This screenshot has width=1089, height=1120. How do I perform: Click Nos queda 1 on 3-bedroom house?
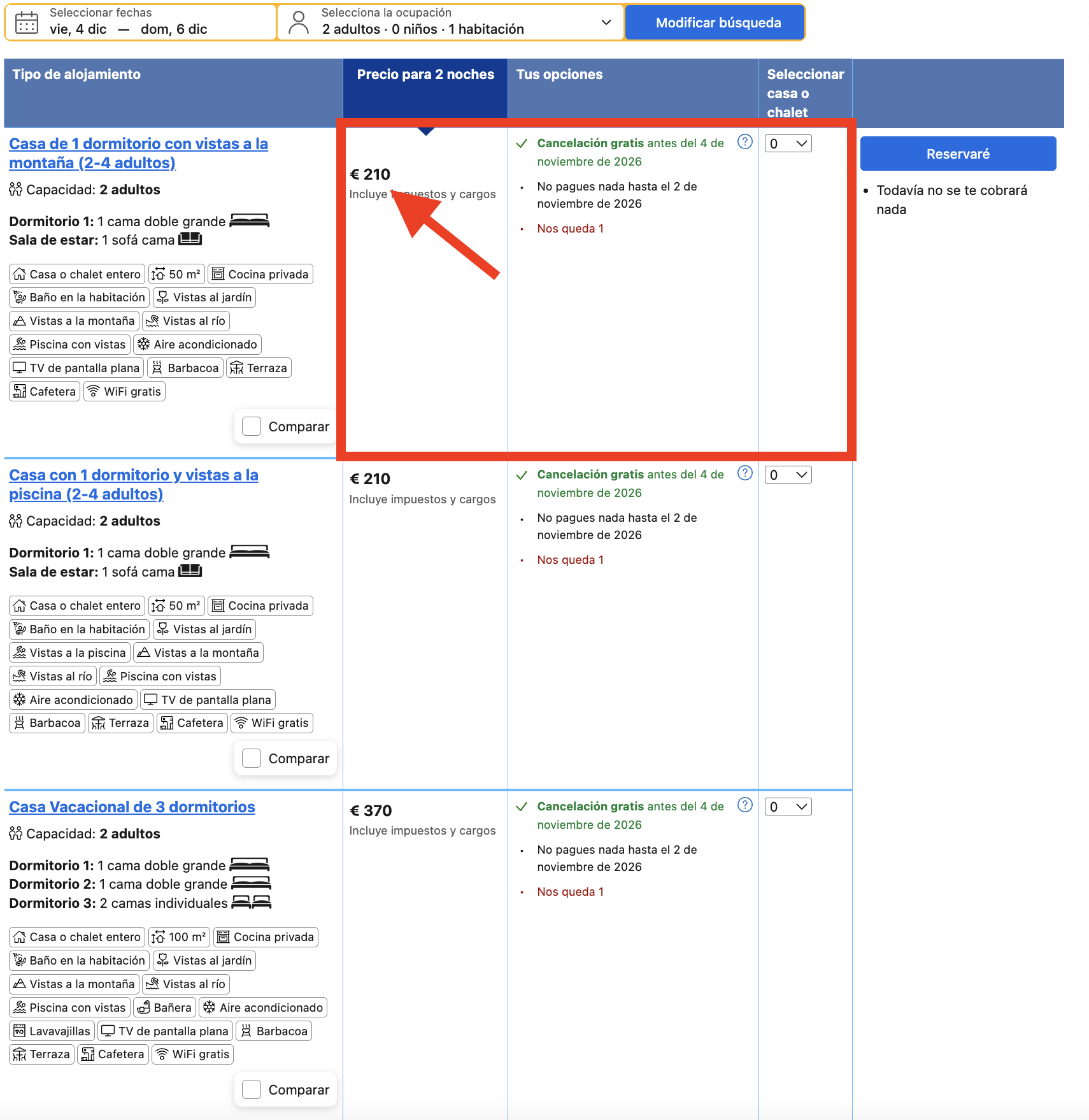pyautogui.click(x=570, y=891)
